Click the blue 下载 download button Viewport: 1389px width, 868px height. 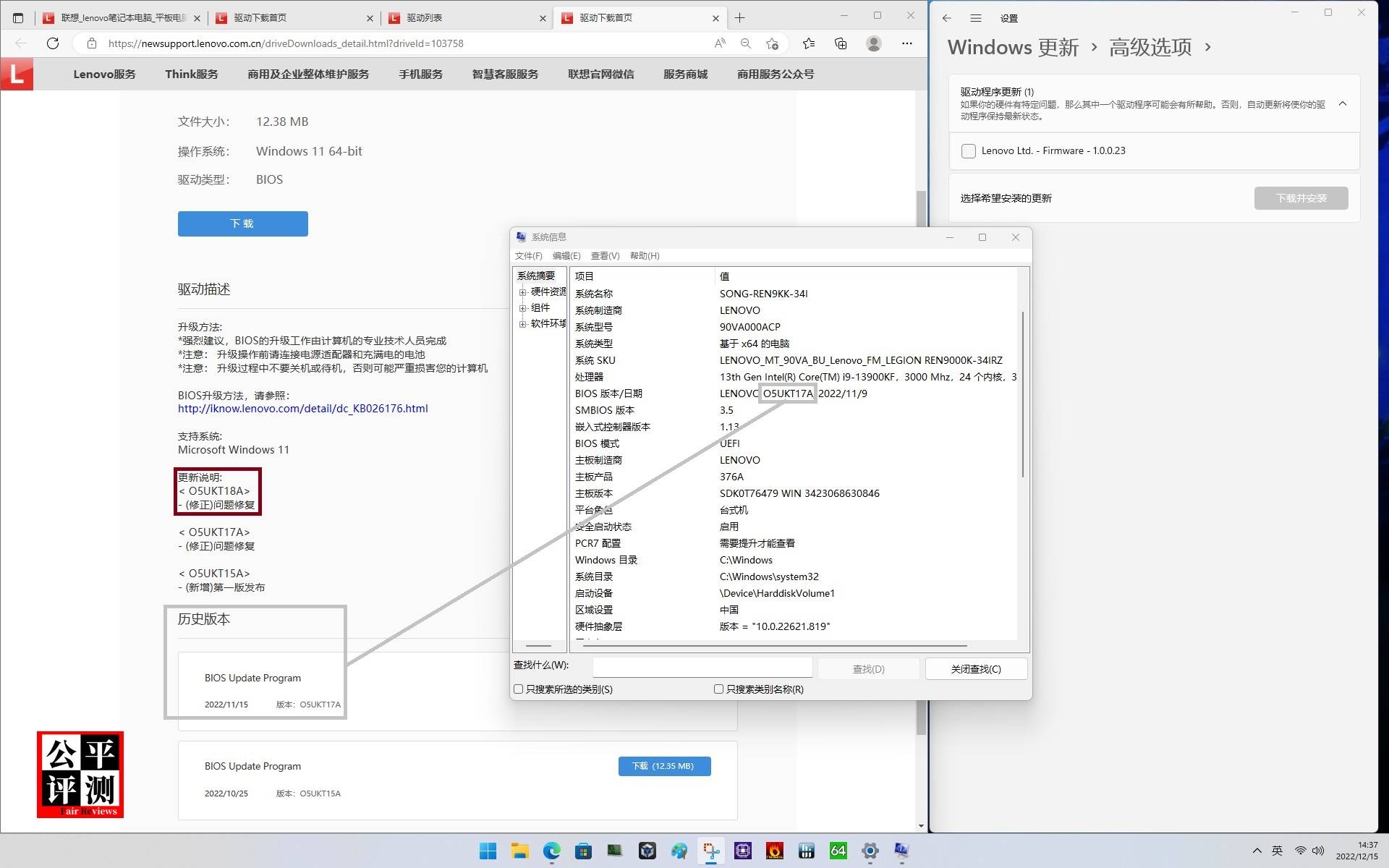click(242, 224)
